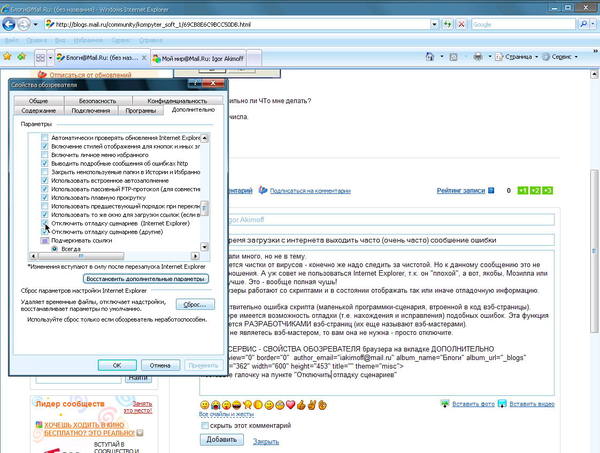Click the Отмена button
The height and width of the screenshot is (453, 600).
[160, 365]
